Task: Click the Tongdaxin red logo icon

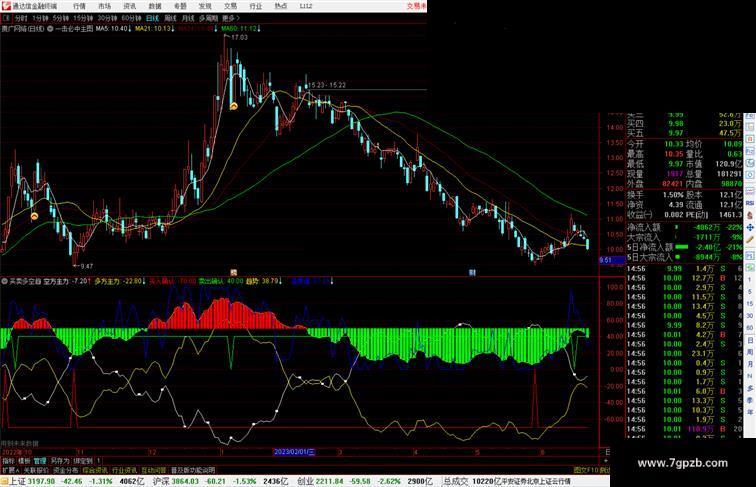Action: pos(6,6)
